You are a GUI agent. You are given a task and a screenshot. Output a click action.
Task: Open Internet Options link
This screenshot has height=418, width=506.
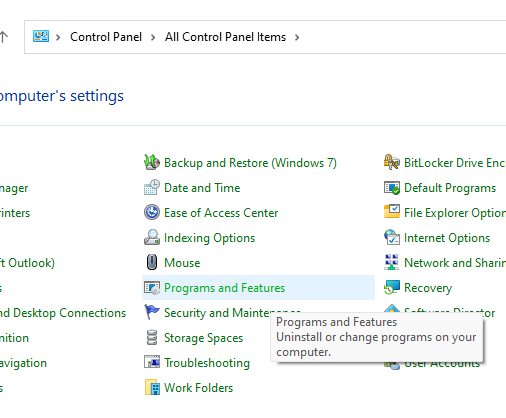point(447,238)
